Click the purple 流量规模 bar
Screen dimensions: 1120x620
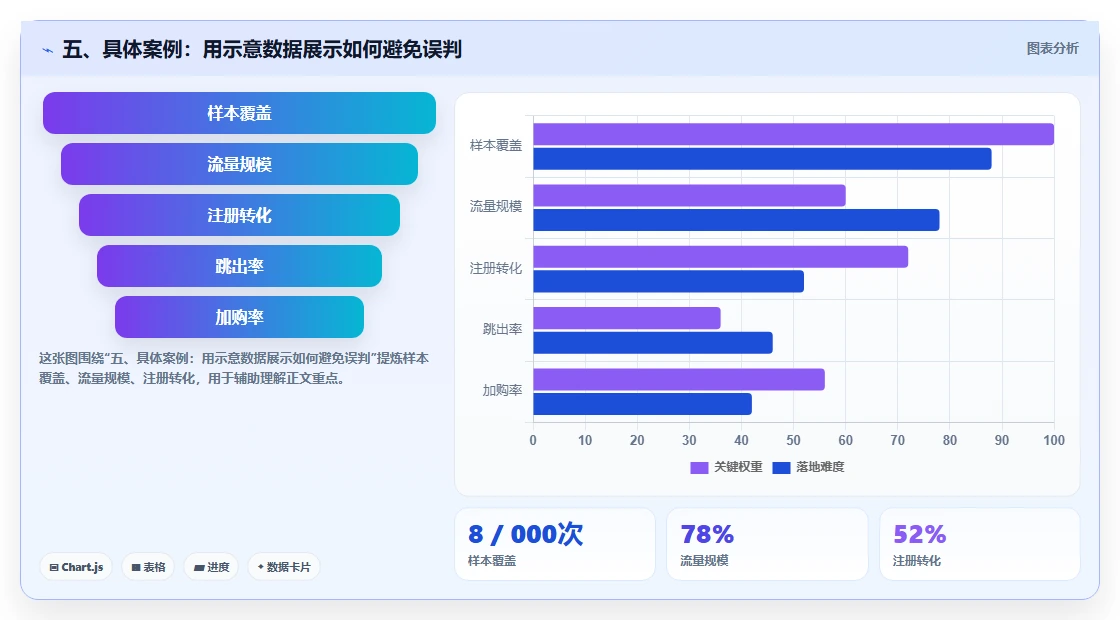(x=689, y=196)
